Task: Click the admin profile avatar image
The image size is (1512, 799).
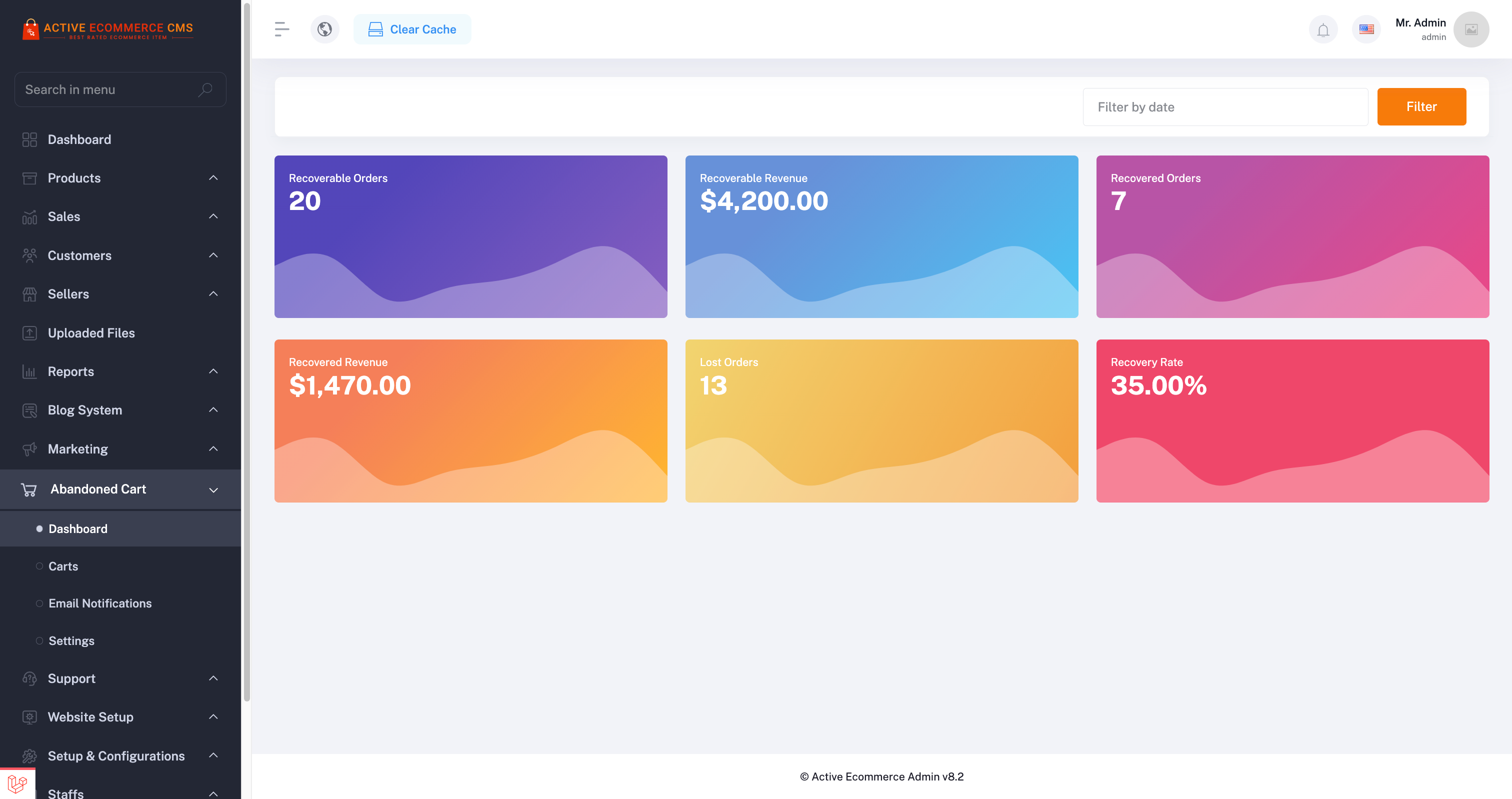Action: (x=1471, y=29)
